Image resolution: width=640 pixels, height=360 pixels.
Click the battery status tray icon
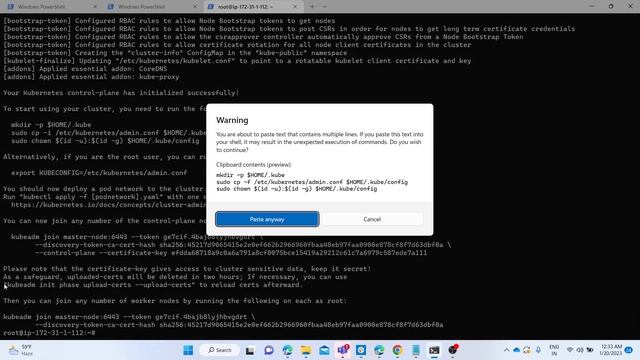click(x=590, y=350)
